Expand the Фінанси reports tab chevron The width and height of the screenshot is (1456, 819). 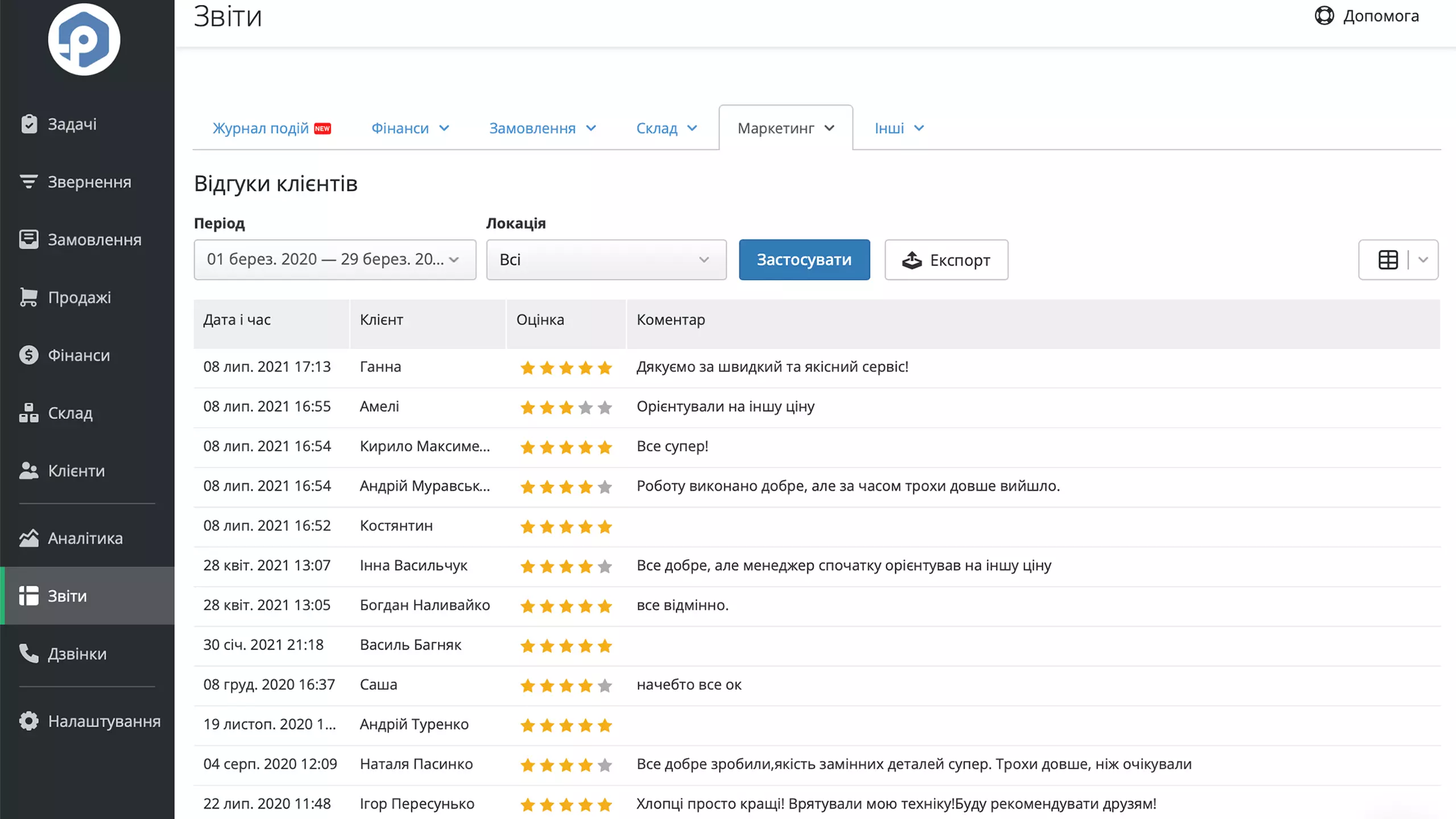click(444, 129)
